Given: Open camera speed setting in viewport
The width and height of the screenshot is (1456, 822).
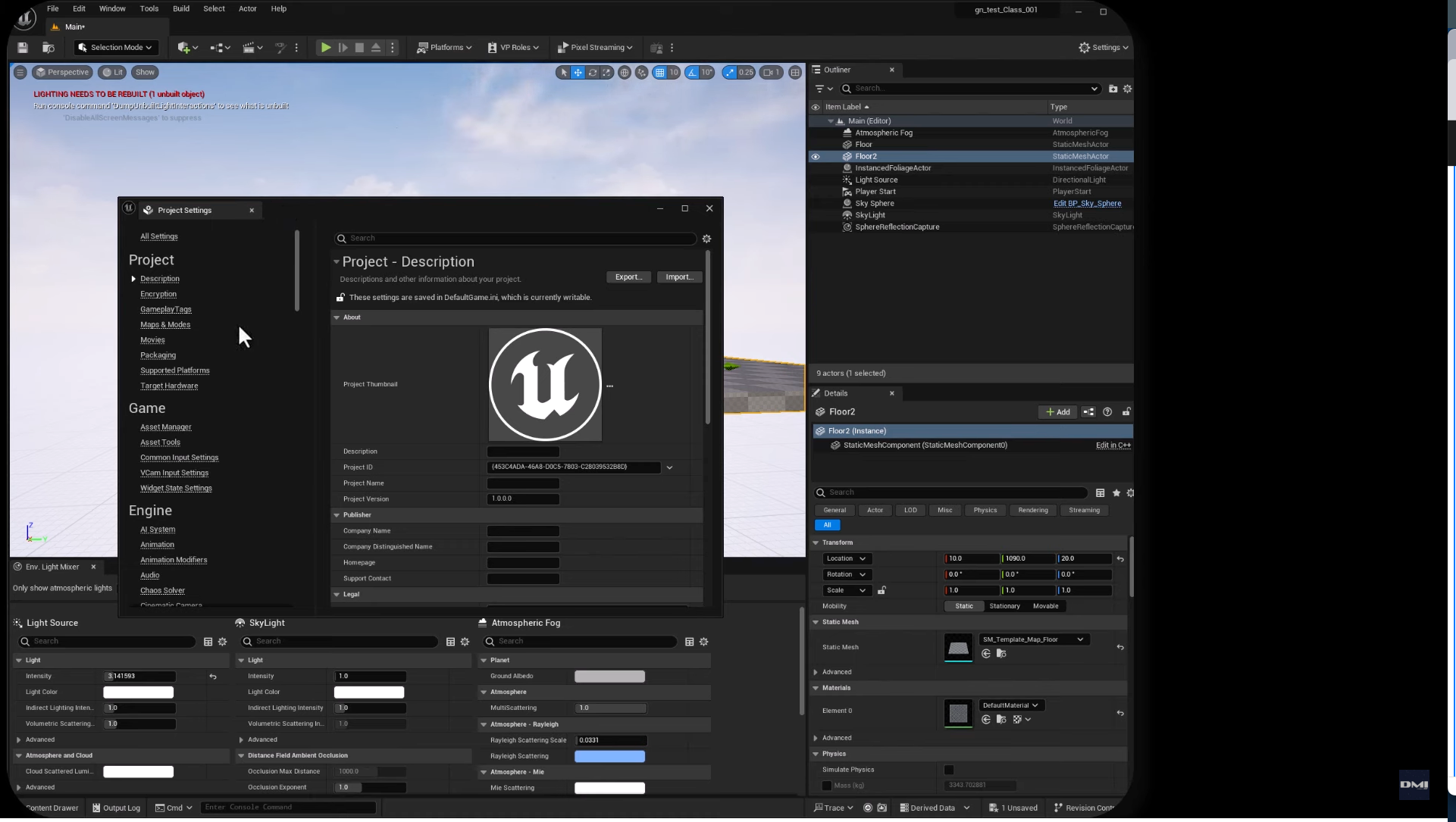Looking at the screenshot, I should pyautogui.click(x=771, y=73).
